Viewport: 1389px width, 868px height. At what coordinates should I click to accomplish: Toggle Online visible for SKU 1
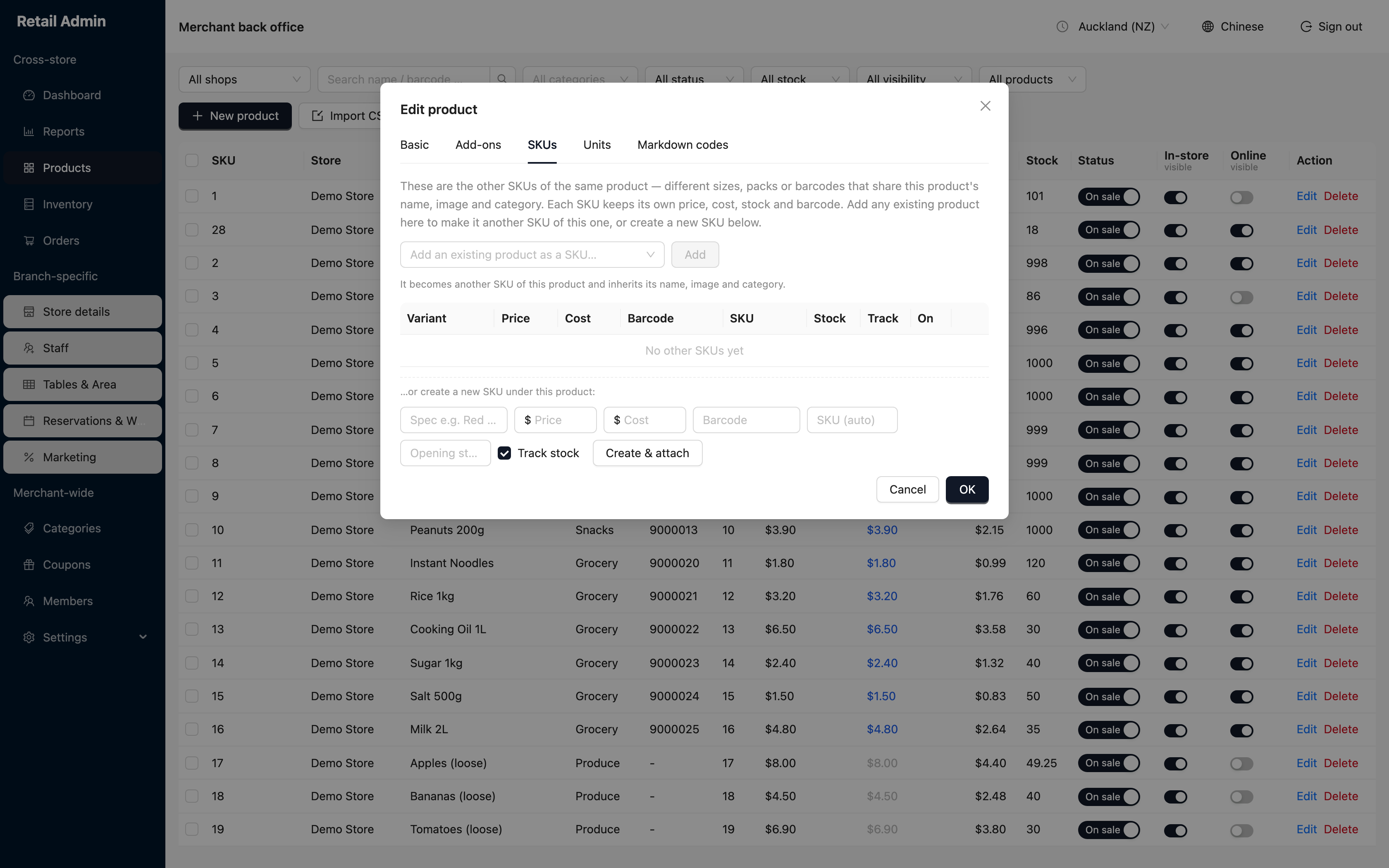[1241, 198]
